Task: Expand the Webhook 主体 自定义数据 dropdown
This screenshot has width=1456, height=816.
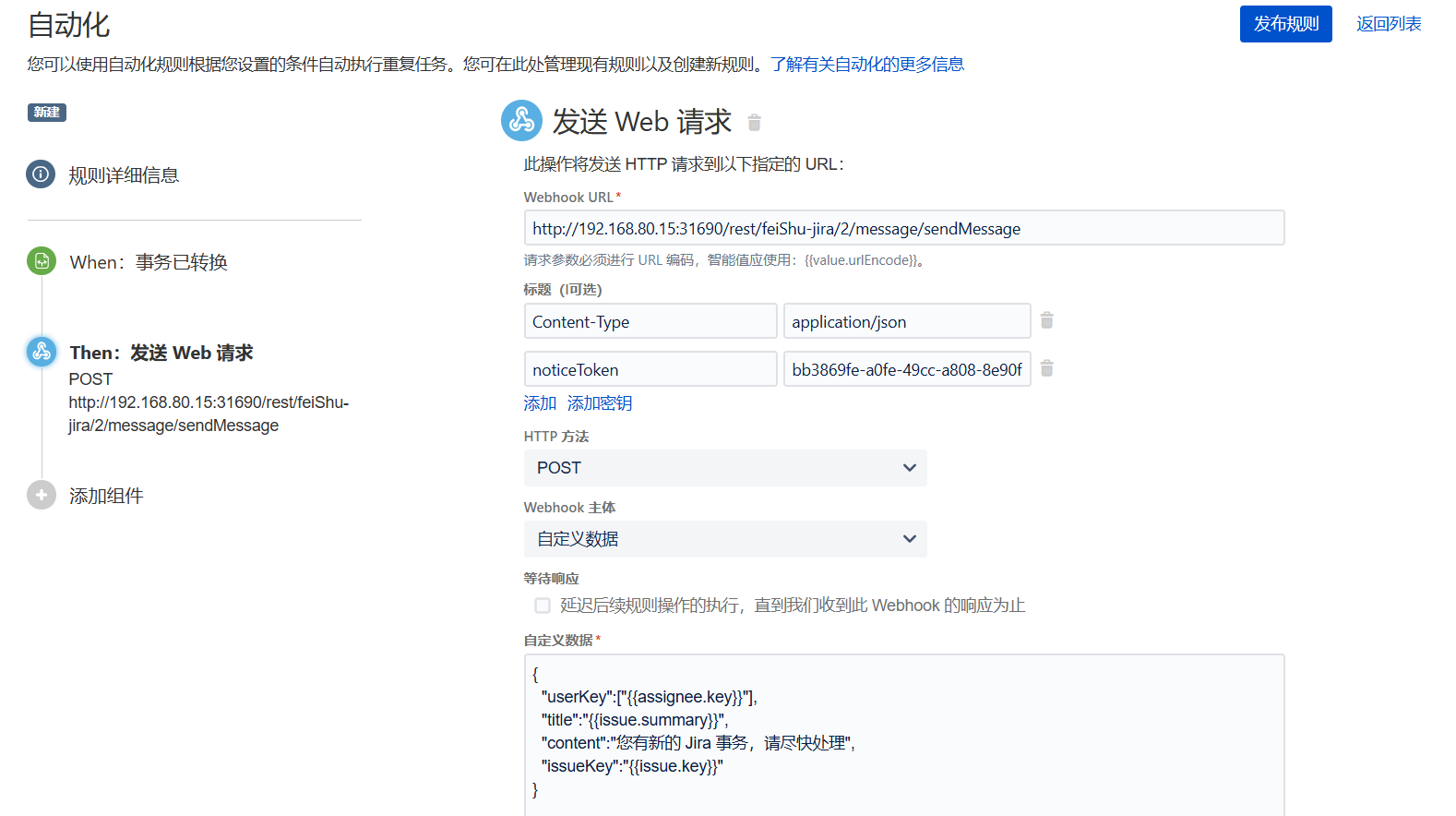Action: point(724,539)
